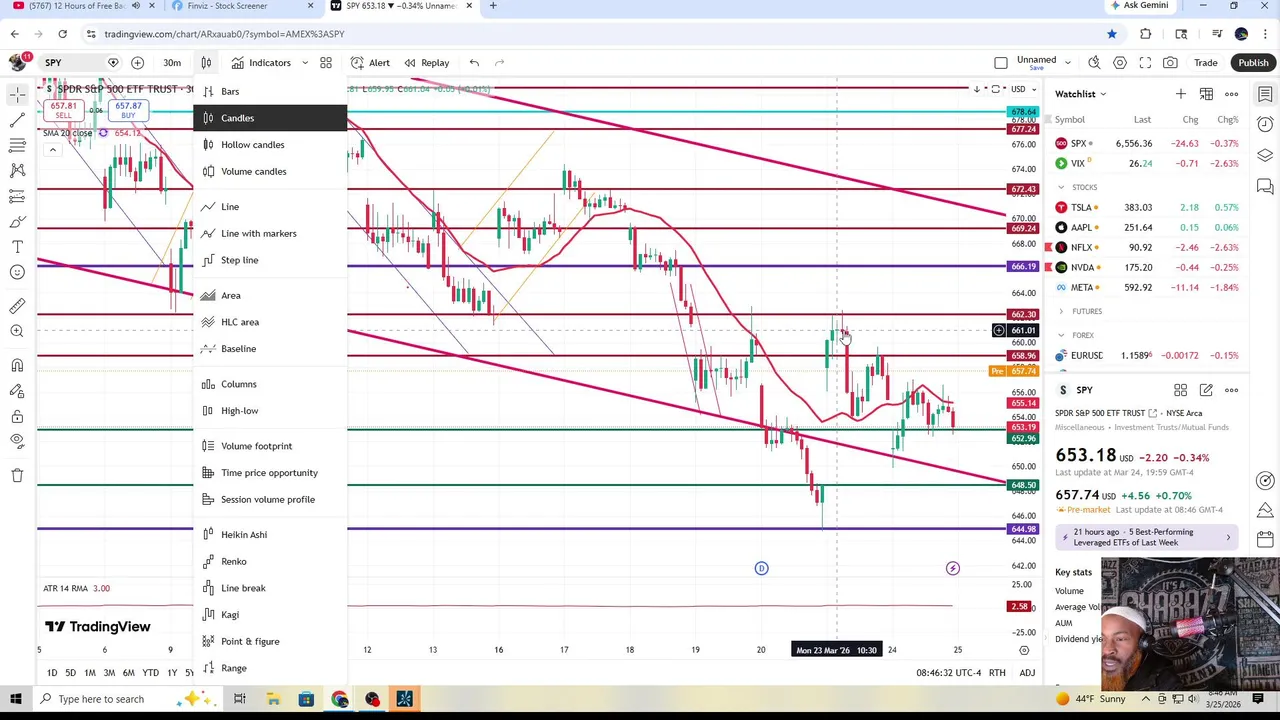Select the trend line drawing tool
The height and width of the screenshot is (720, 1280).
click(x=17, y=120)
